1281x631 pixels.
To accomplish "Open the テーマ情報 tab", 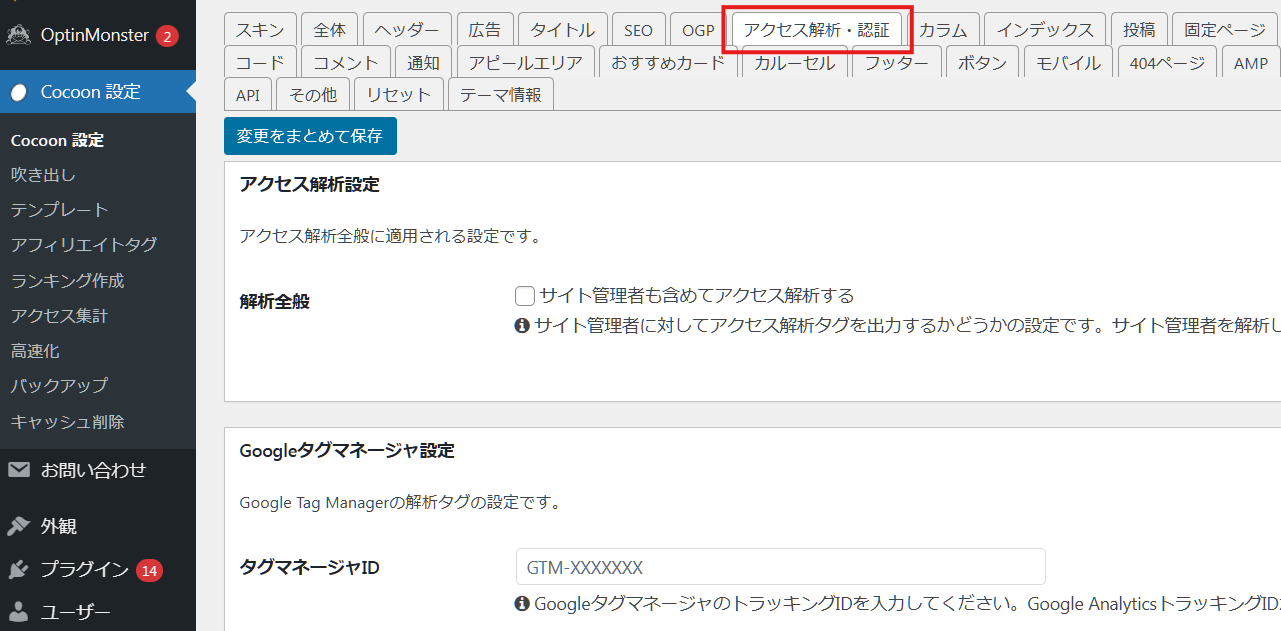I will coord(500,96).
